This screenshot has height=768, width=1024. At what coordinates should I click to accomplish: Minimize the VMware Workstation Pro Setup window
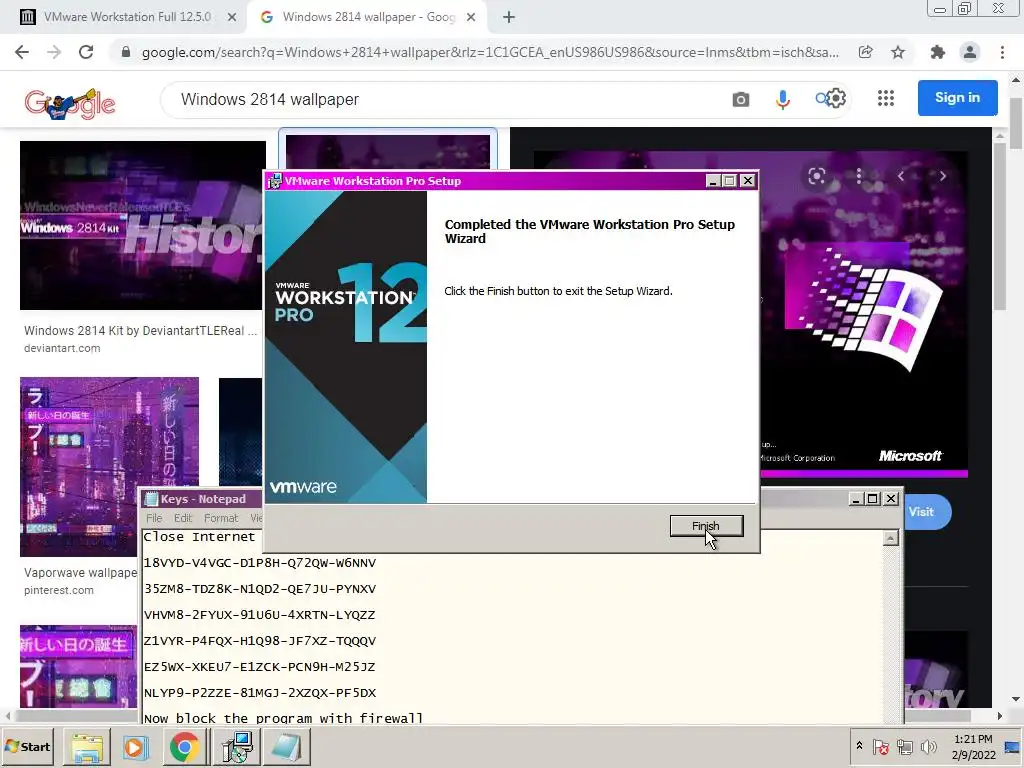(x=712, y=181)
